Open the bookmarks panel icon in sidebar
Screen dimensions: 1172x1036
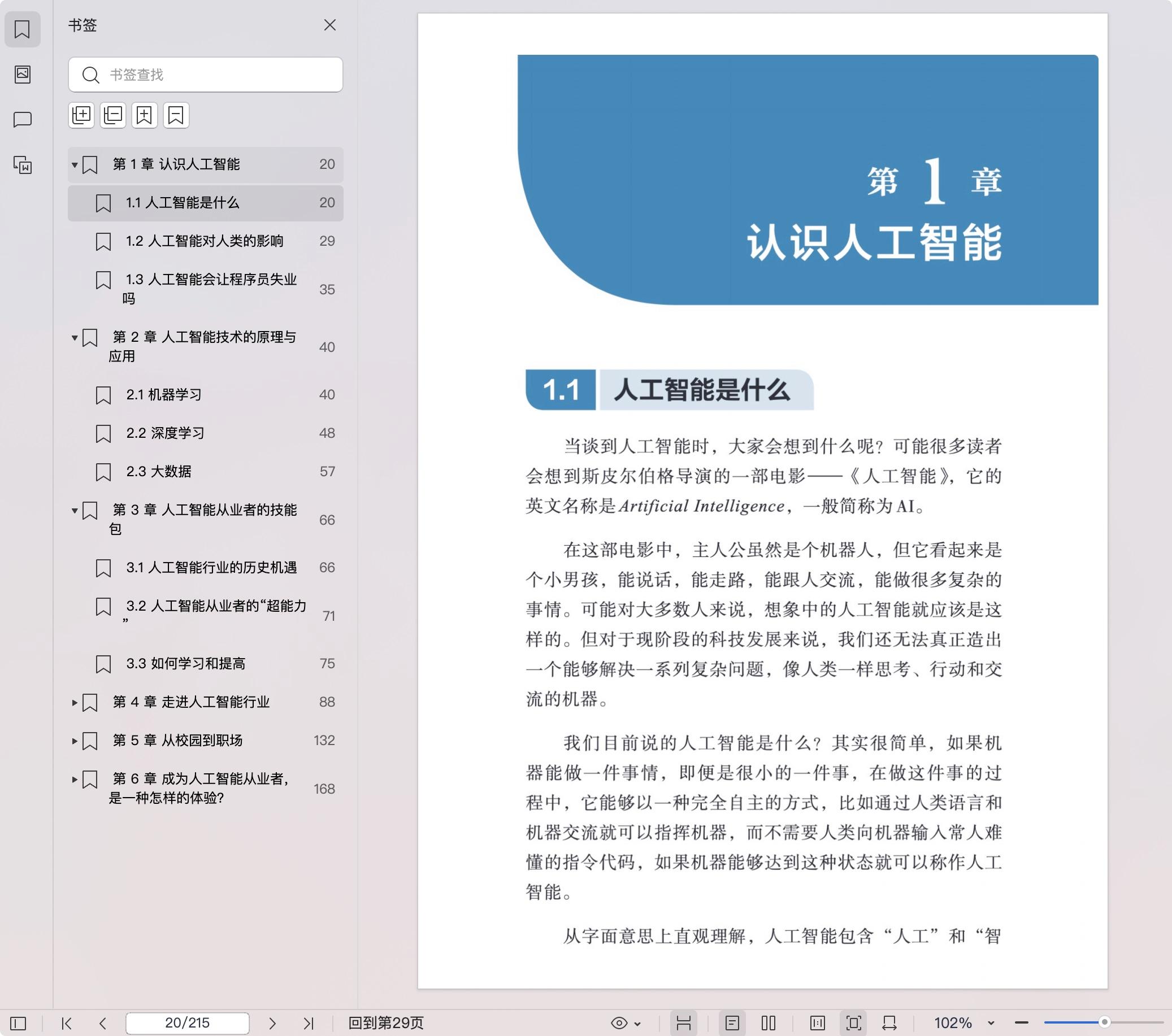23,29
